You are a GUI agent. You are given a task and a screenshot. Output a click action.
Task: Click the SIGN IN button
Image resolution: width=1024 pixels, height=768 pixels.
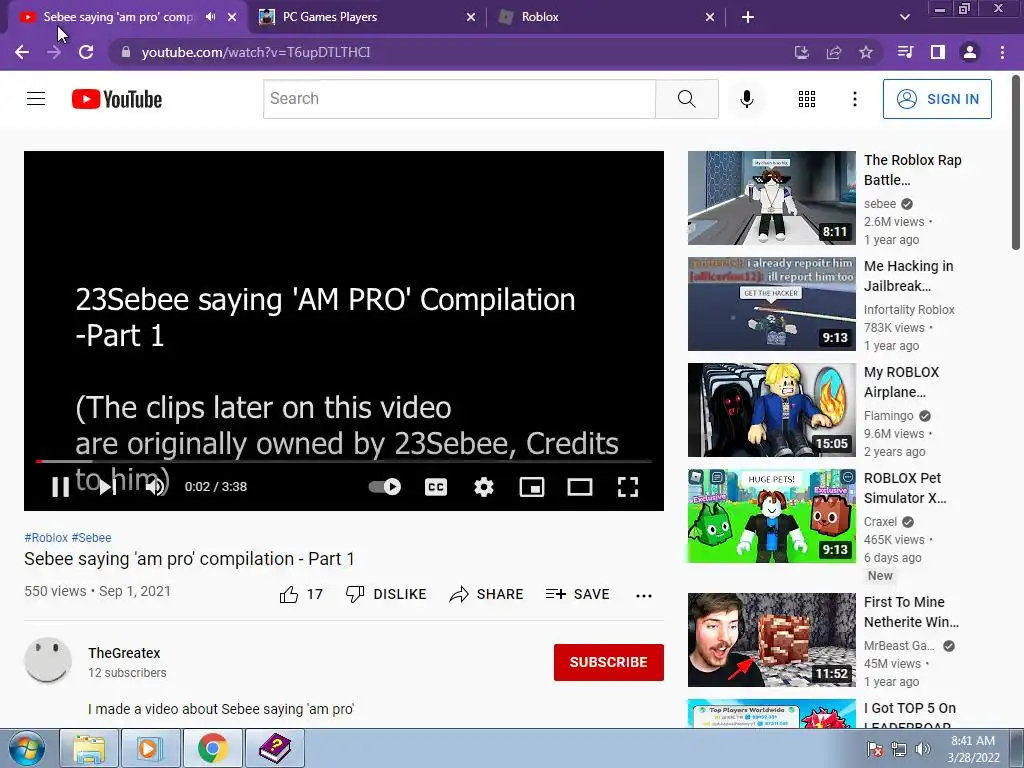coord(937,99)
